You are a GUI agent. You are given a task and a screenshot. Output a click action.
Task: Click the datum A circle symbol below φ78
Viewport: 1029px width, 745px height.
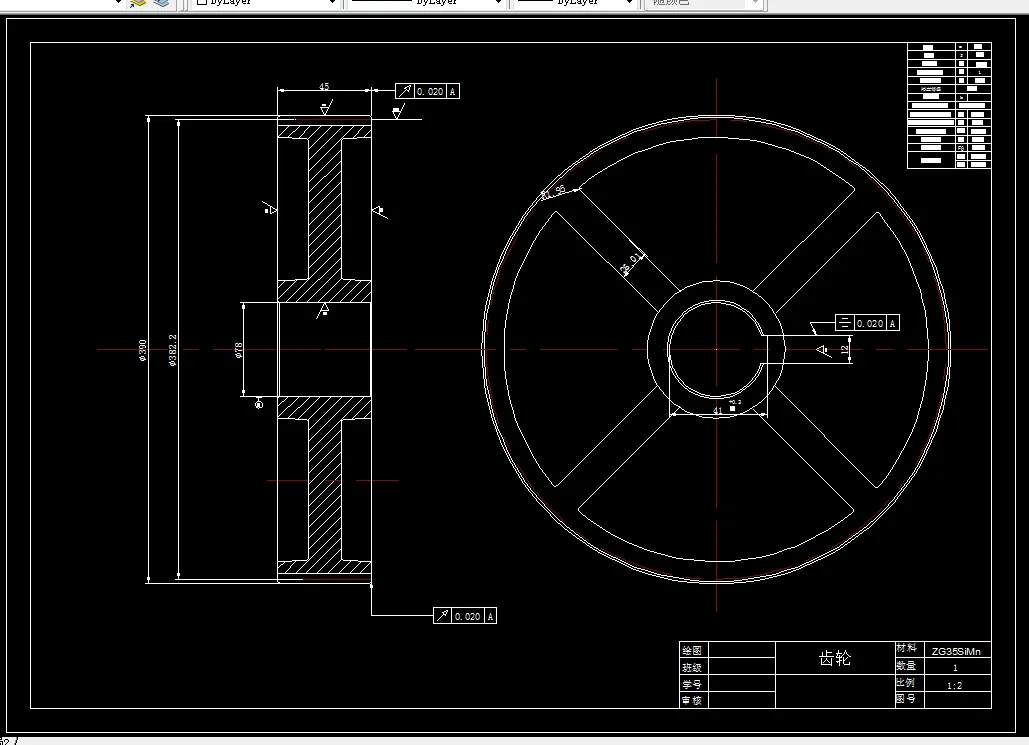tap(259, 404)
